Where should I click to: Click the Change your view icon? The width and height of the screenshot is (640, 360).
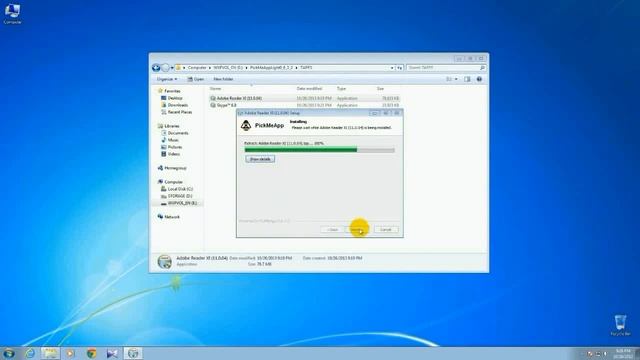point(449,79)
